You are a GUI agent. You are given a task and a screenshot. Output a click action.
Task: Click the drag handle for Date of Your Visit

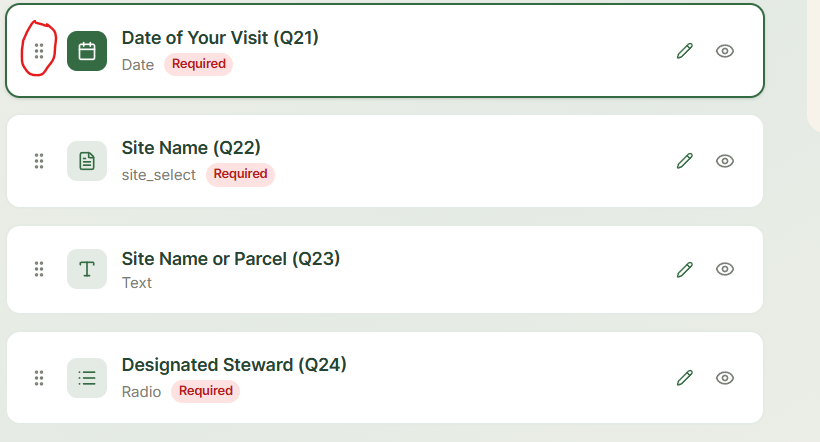point(39,51)
